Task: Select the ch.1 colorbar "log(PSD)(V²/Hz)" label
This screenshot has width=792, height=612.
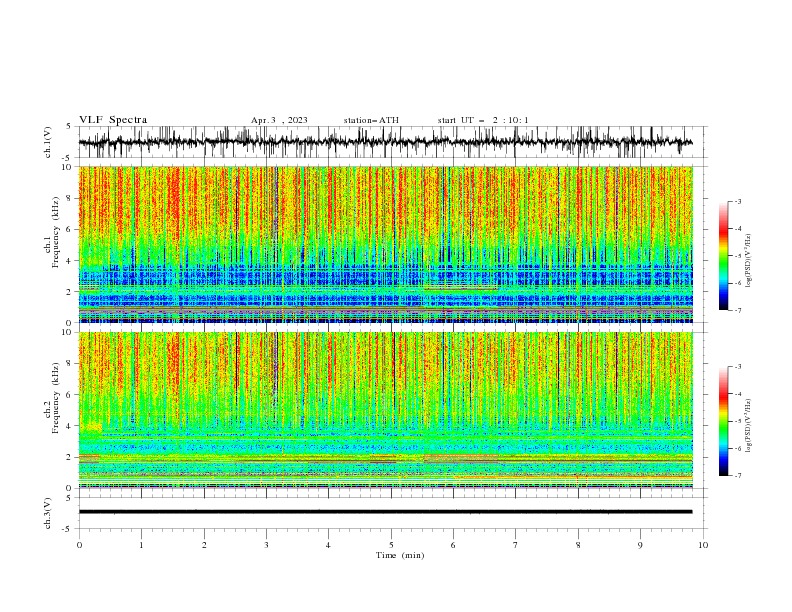Action: tap(749, 261)
